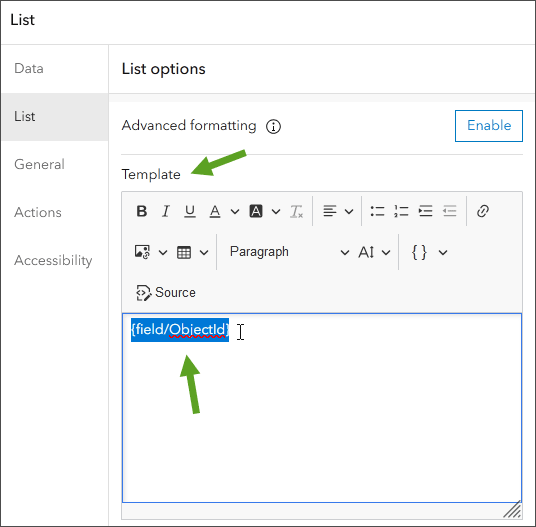Grab the editor resize handle

point(513,510)
